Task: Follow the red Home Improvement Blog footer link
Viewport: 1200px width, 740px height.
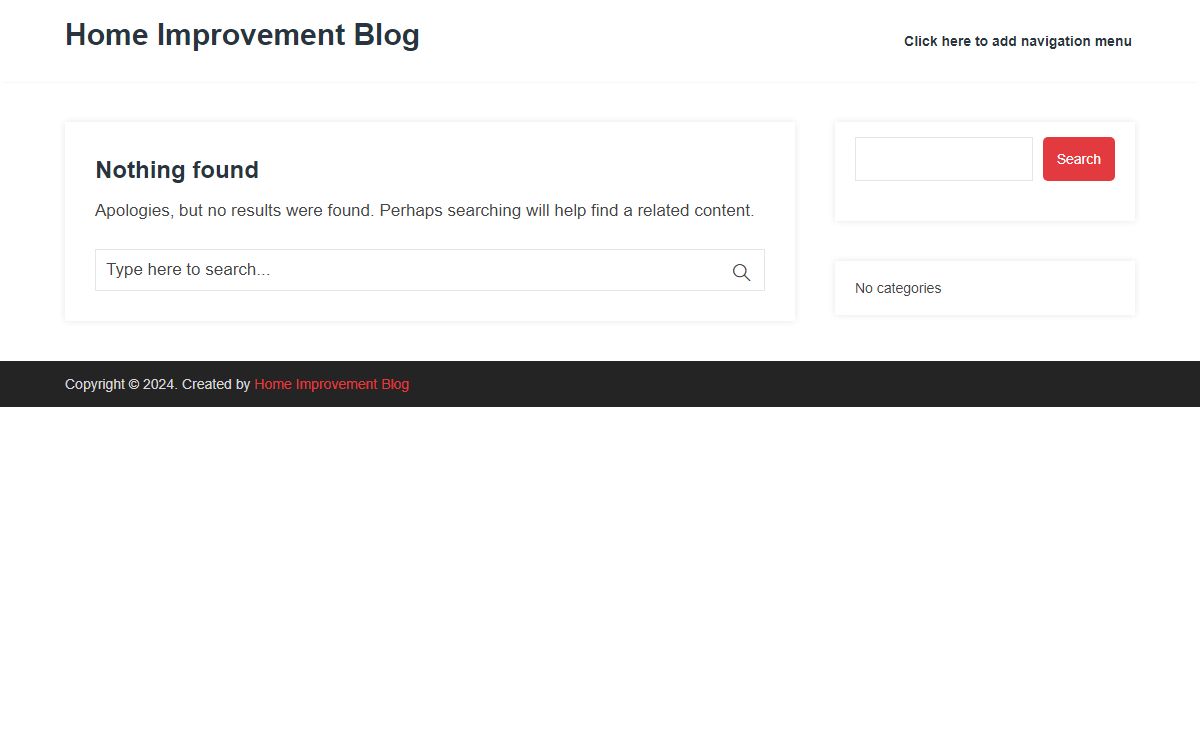Action: point(332,384)
